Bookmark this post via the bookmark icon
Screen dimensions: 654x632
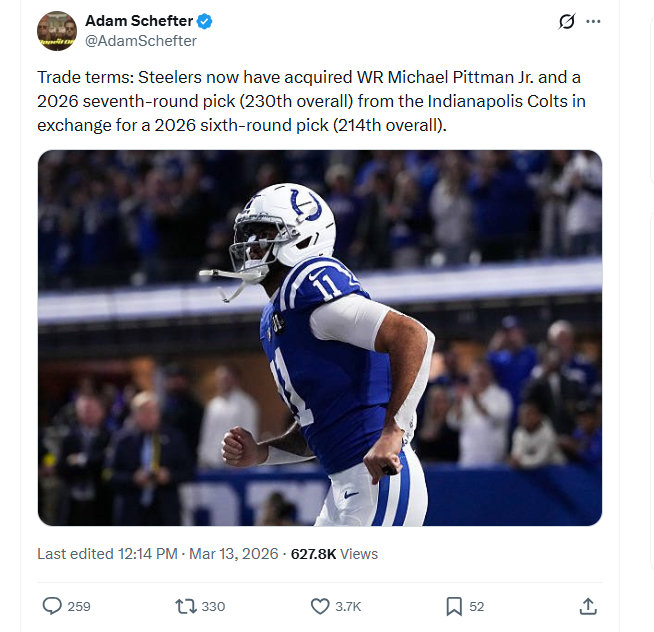(x=453, y=606)
